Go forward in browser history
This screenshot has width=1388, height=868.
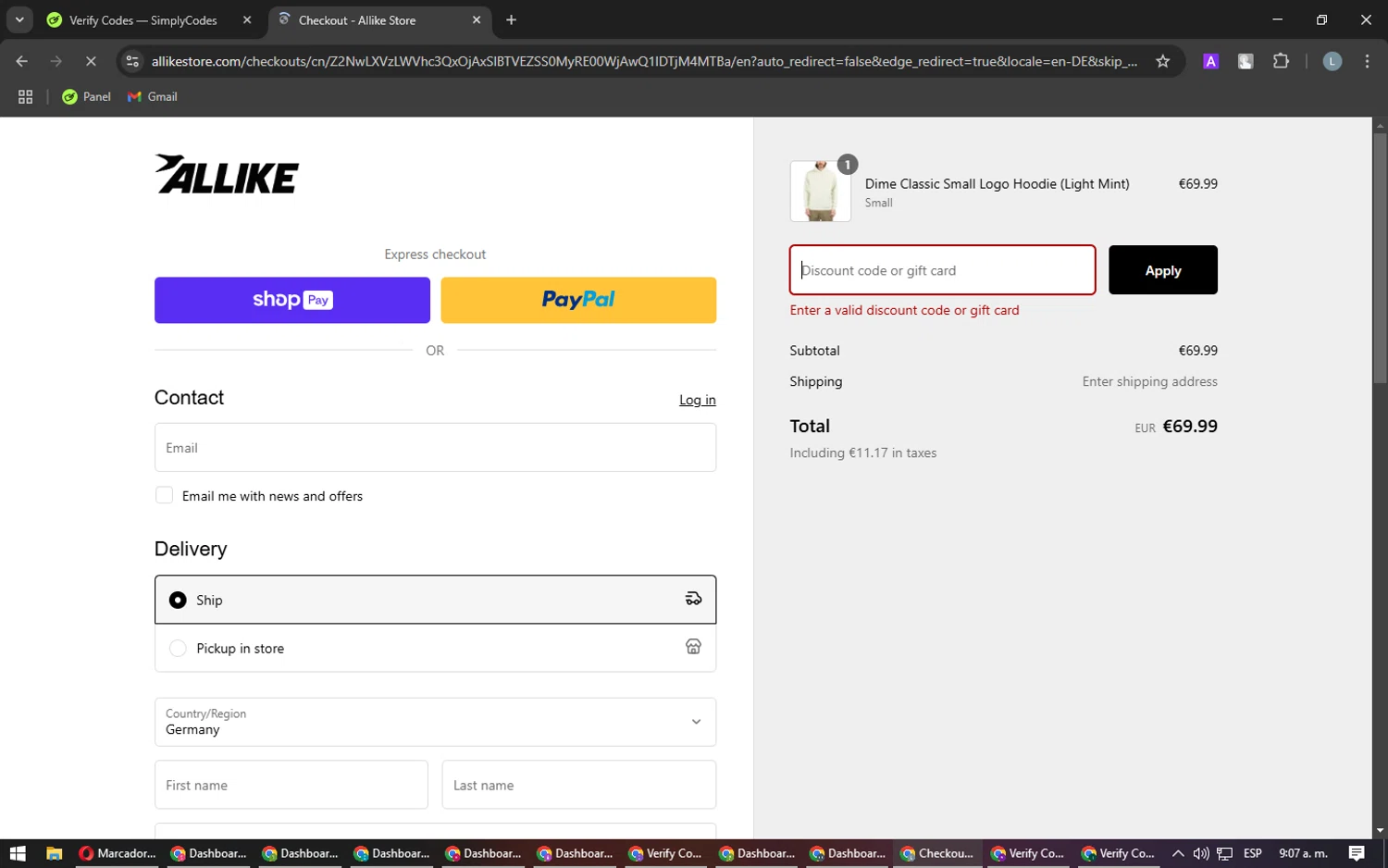(56, 61)
